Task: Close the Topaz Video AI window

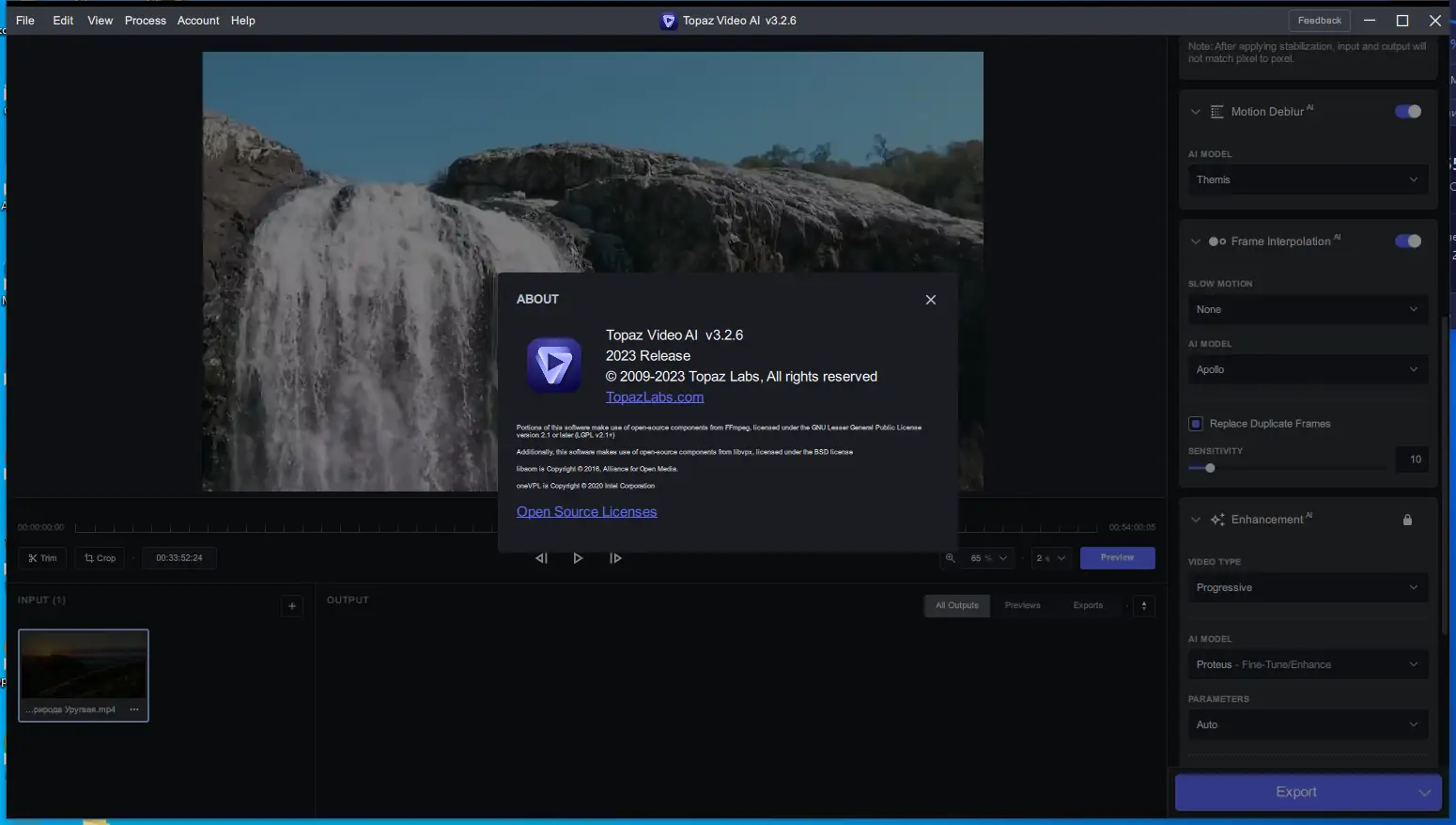Action: point(1435,21)
